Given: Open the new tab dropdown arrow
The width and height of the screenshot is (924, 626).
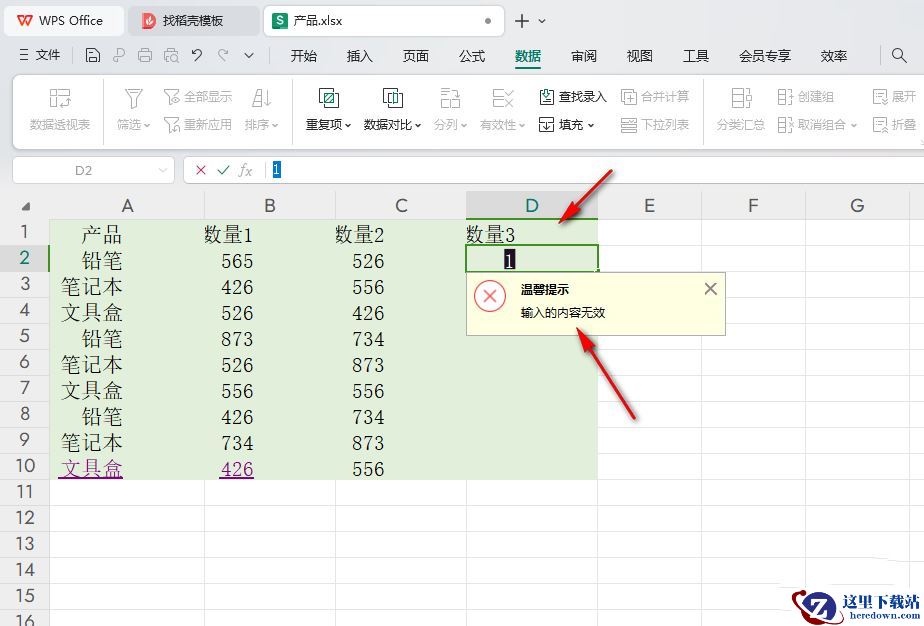Looking at the screenshot, I should (x=542, y=21).
